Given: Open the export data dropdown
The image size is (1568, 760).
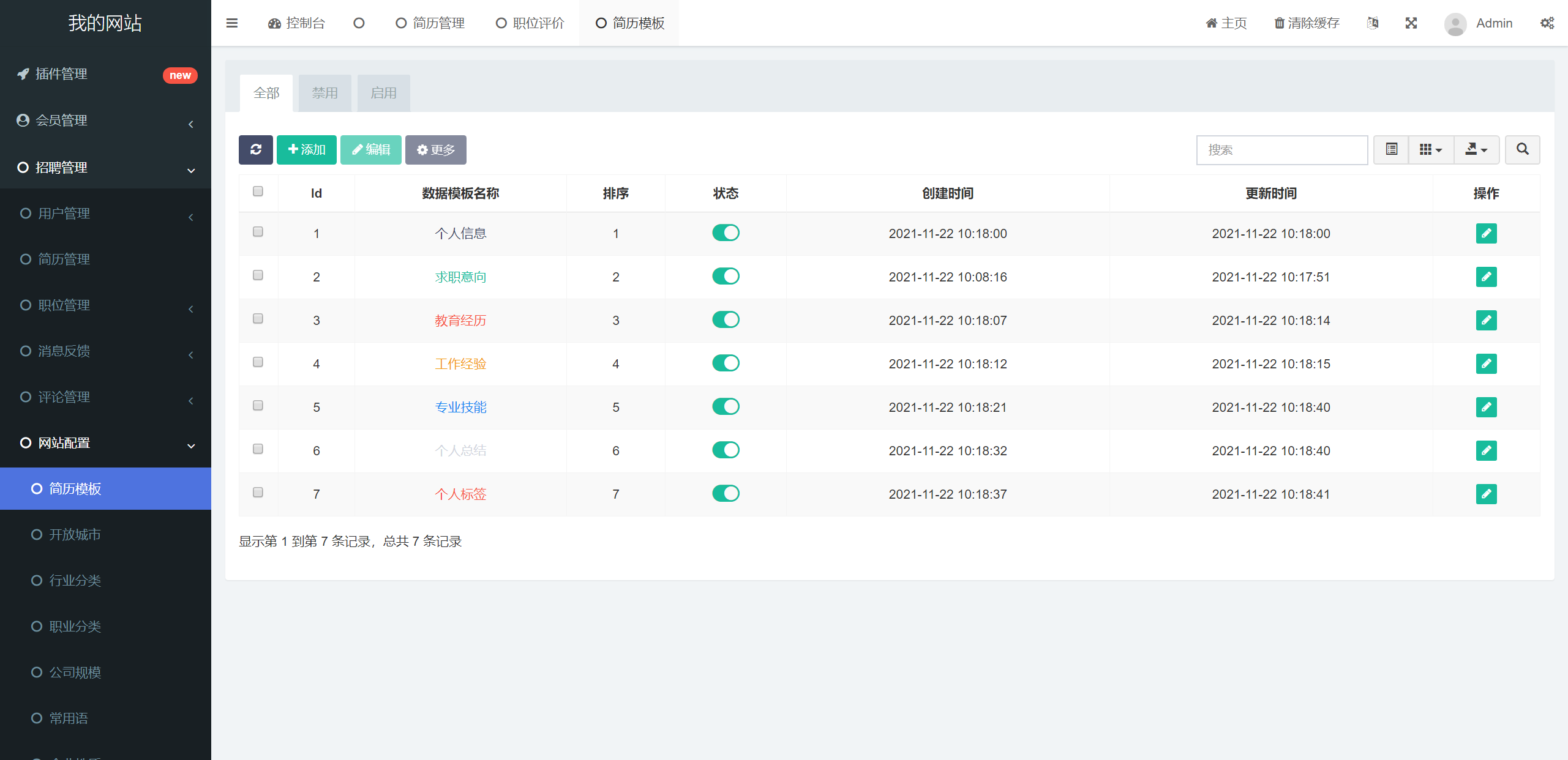Looking at the screenshot, I should [1476, 149].
